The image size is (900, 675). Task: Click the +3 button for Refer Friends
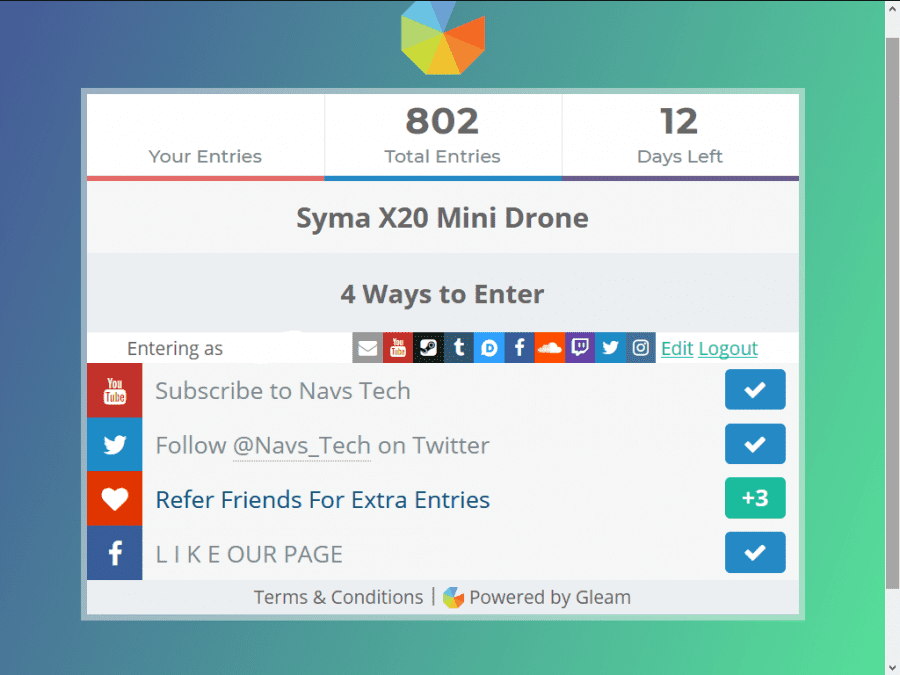click(x=755, y=498)
